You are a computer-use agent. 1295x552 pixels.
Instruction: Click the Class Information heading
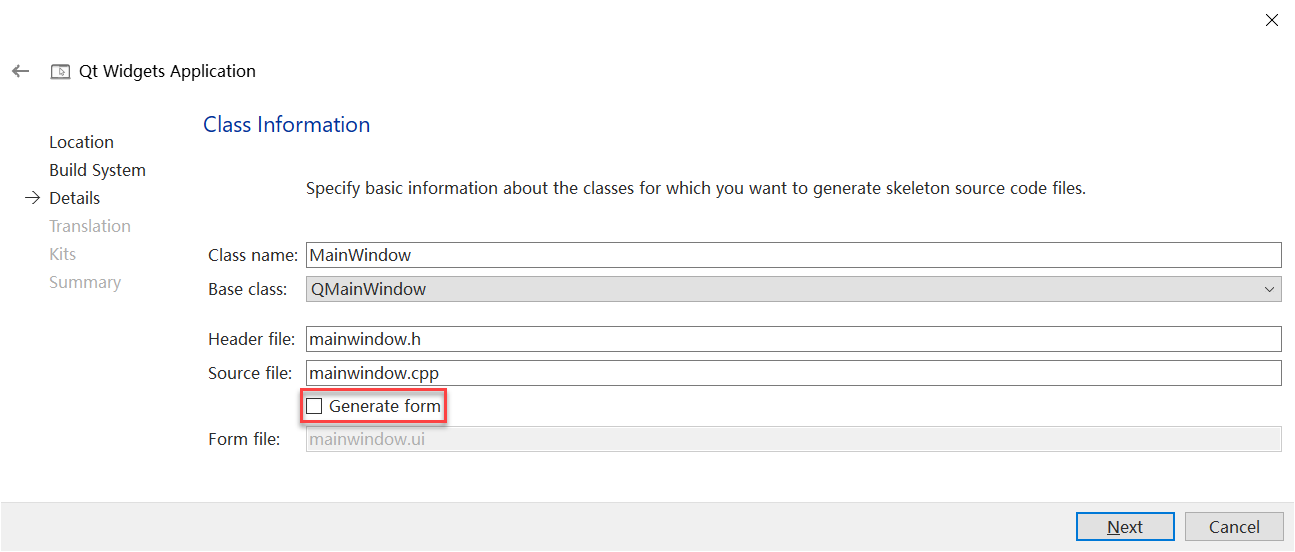(287, 125)
